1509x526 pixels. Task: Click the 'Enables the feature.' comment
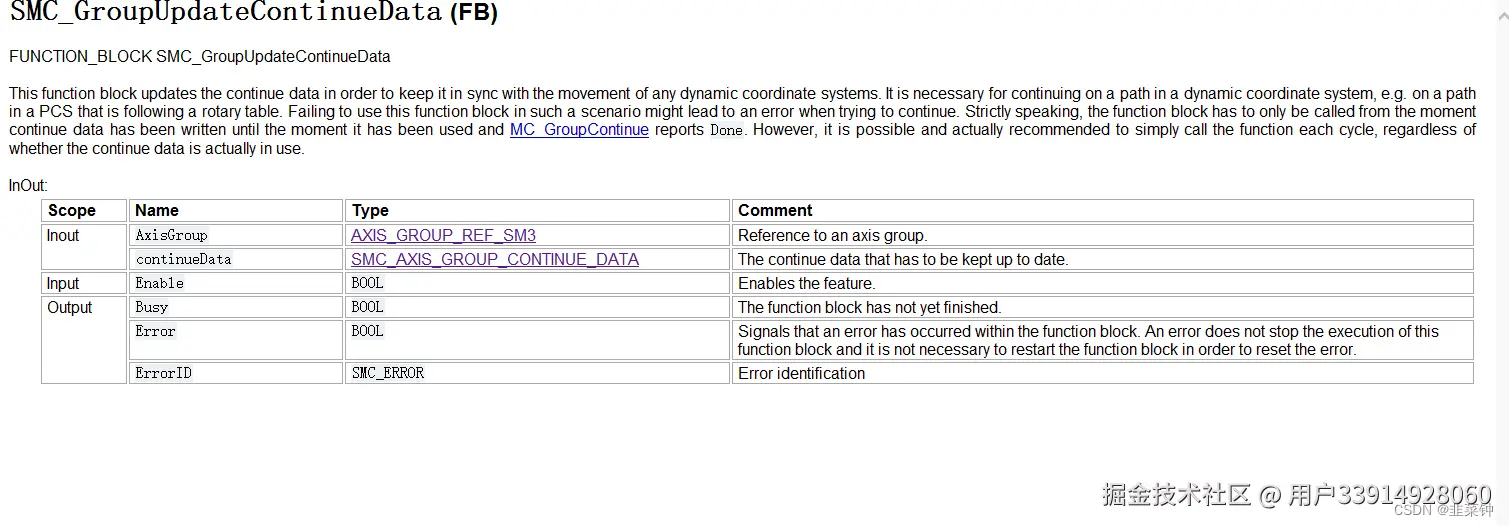pyautogui.click(x=806, y=284)
